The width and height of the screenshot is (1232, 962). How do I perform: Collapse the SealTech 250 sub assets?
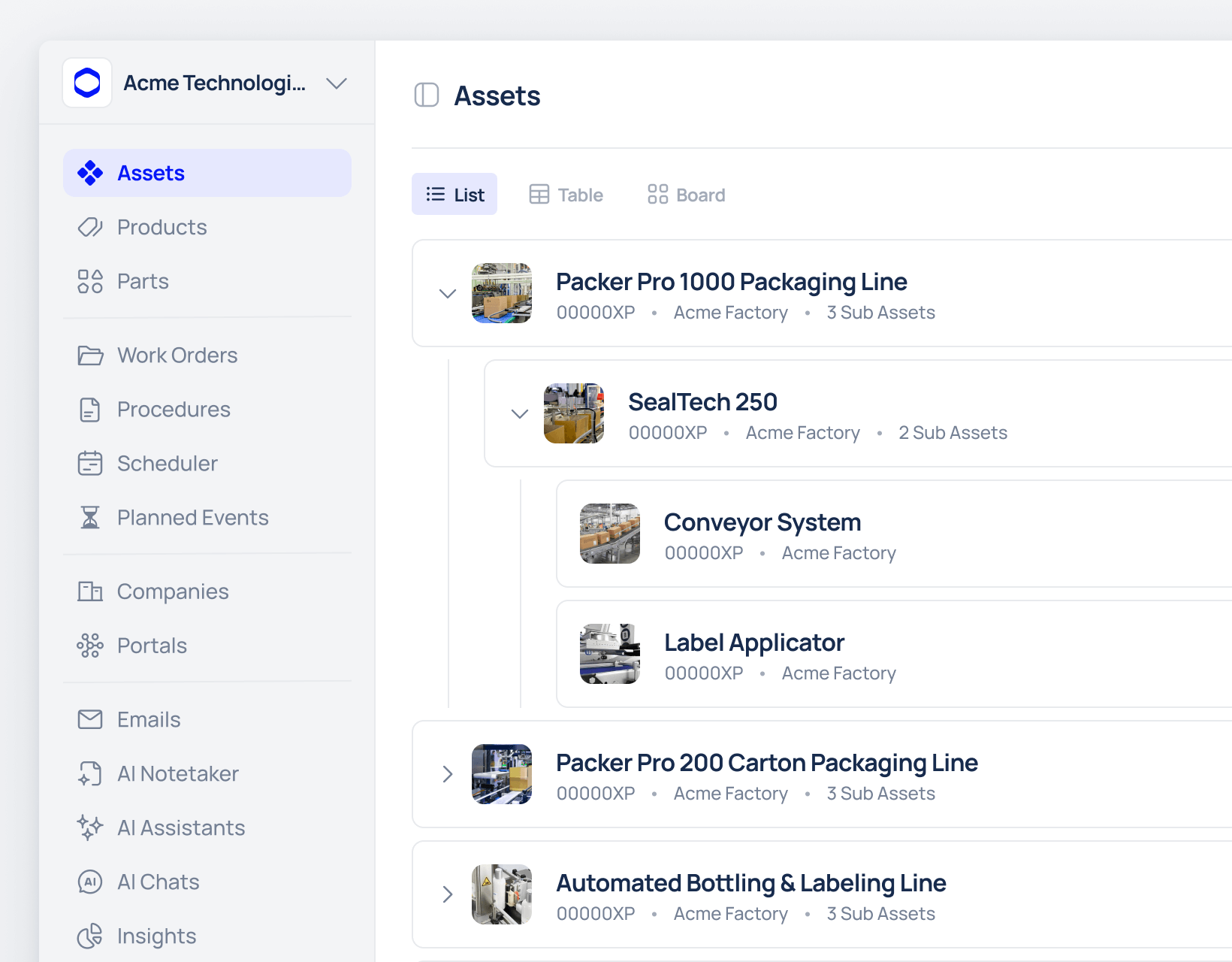pos(520,413)
